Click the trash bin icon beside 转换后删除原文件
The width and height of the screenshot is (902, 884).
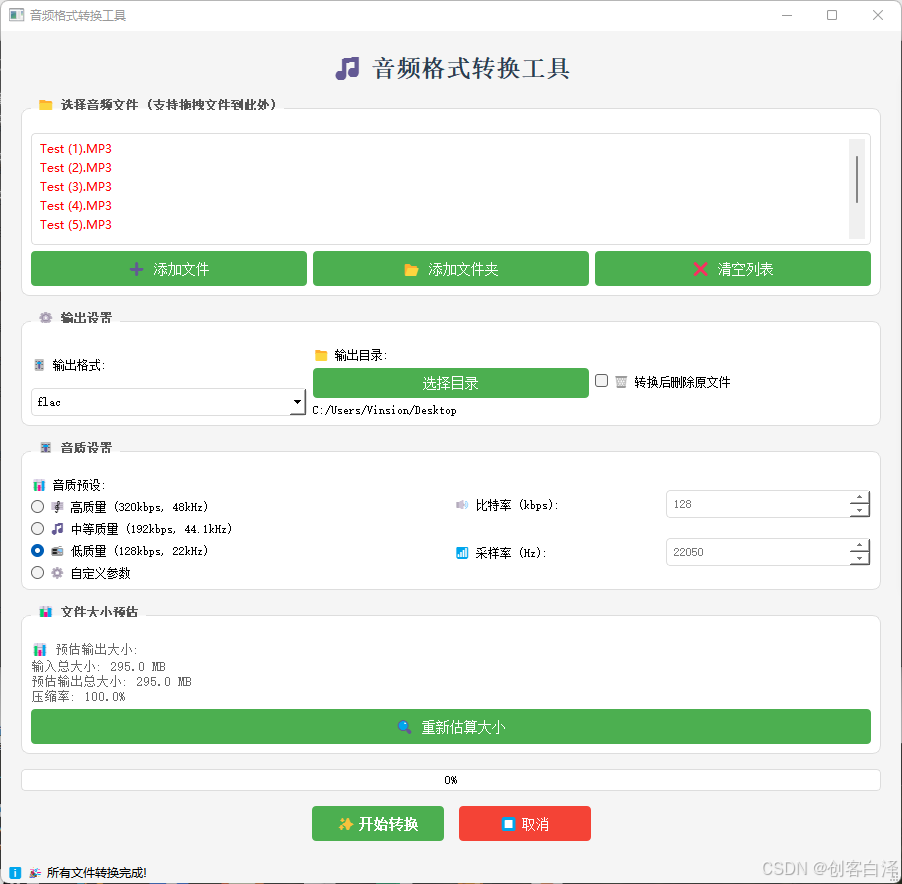[x=621, y=382]
